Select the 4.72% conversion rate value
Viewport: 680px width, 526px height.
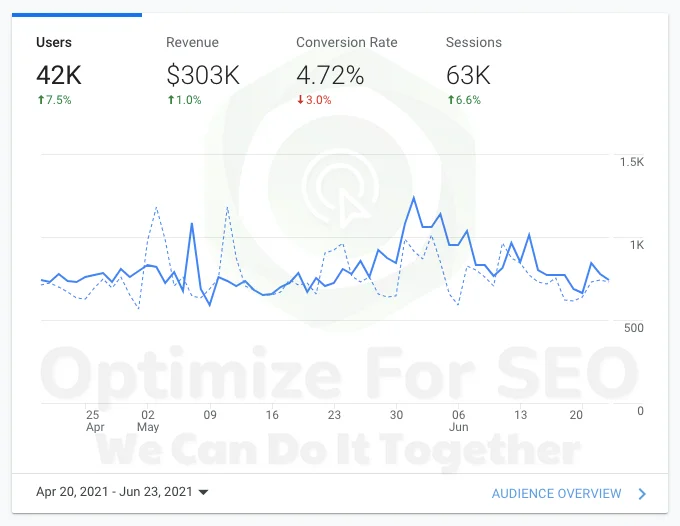(330, 75)
